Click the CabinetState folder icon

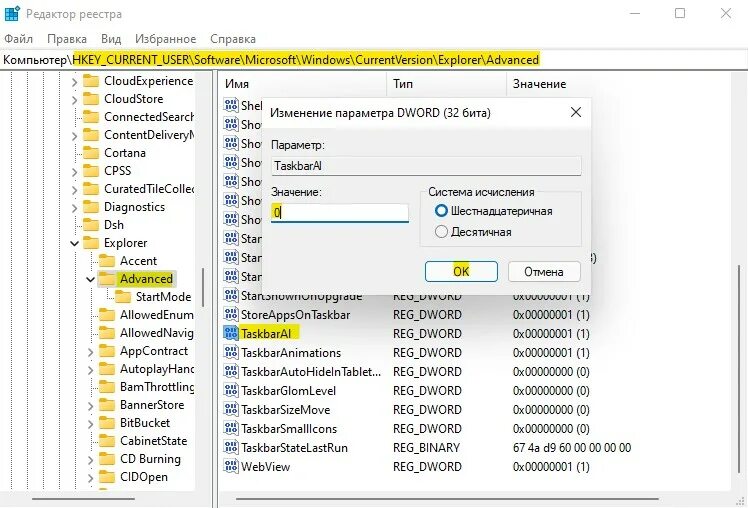click(x=107, y=441)
